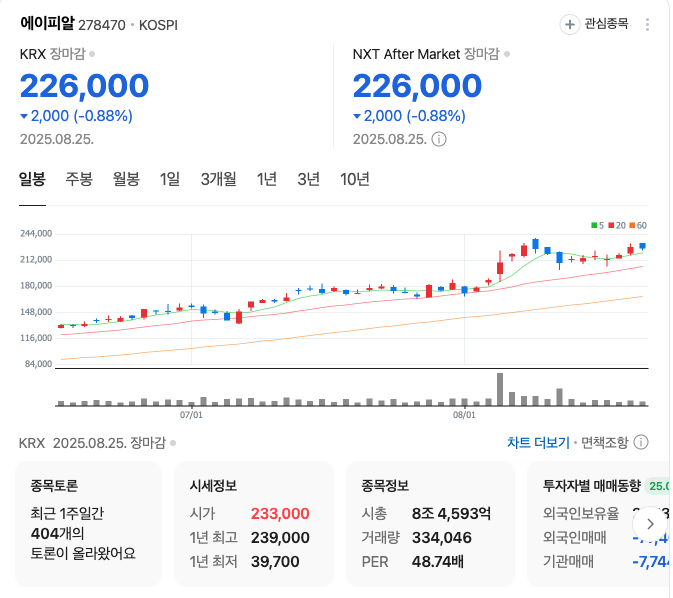Open the 시세정보 card
This screenshot has height=598, width=673.
(254, 524)
